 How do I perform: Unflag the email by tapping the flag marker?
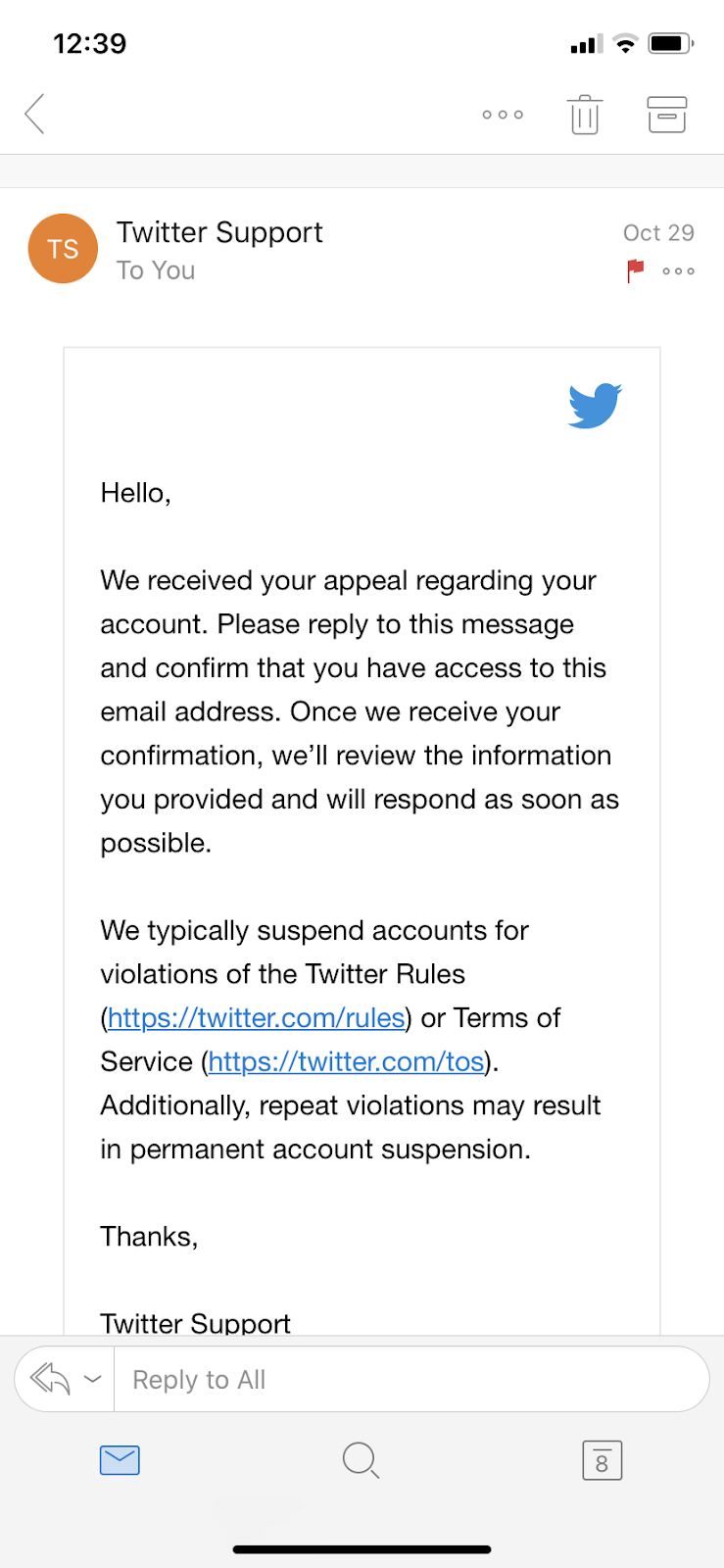[634, 271]
